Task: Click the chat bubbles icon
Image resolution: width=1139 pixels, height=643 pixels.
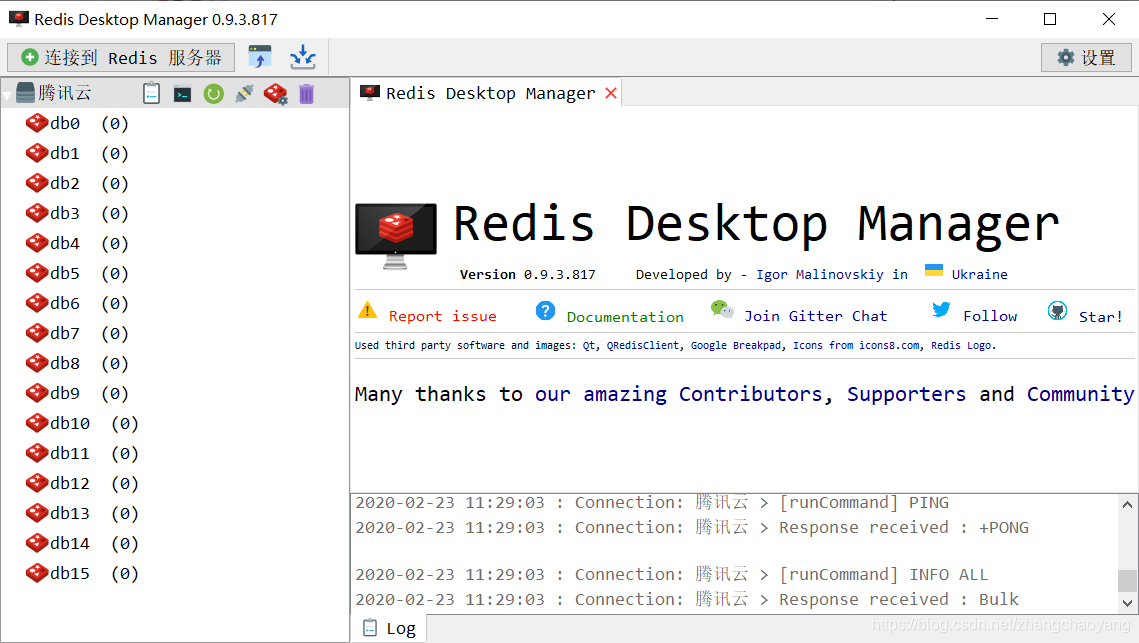Action: click(722, 310)
